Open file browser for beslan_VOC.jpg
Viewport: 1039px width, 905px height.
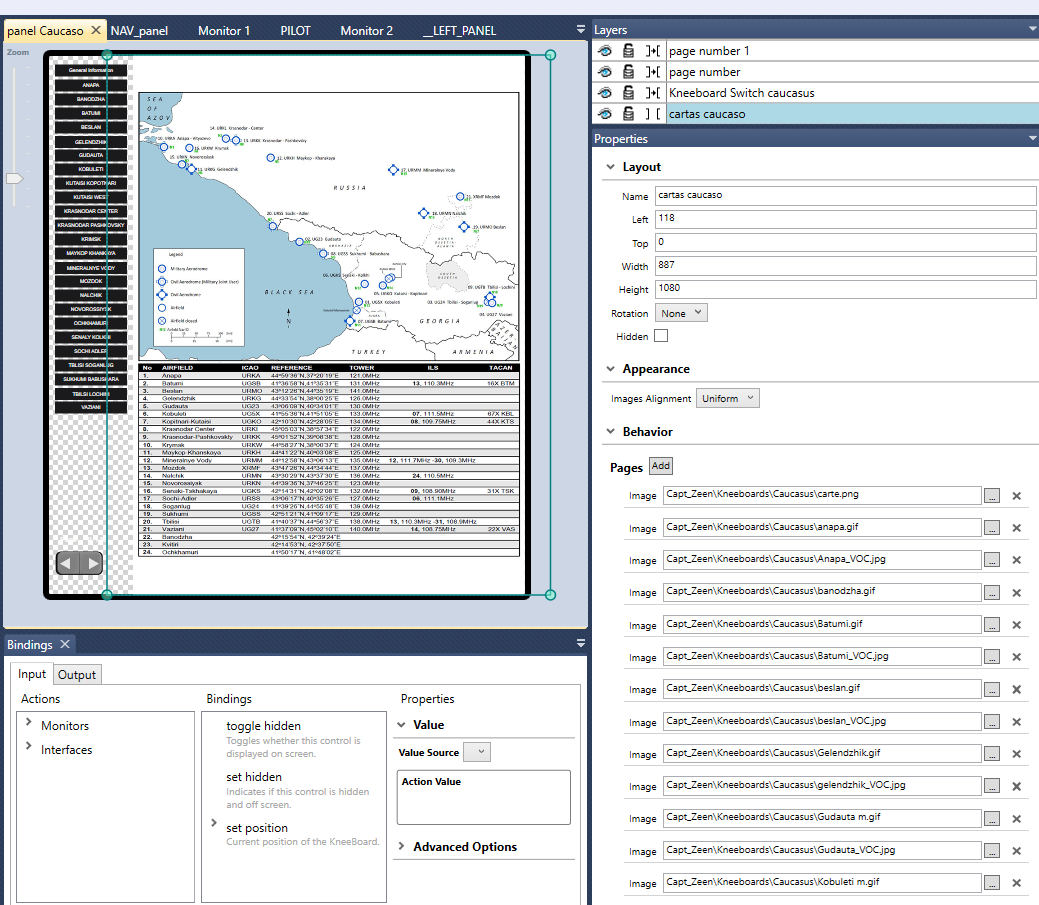pos(991,721)
